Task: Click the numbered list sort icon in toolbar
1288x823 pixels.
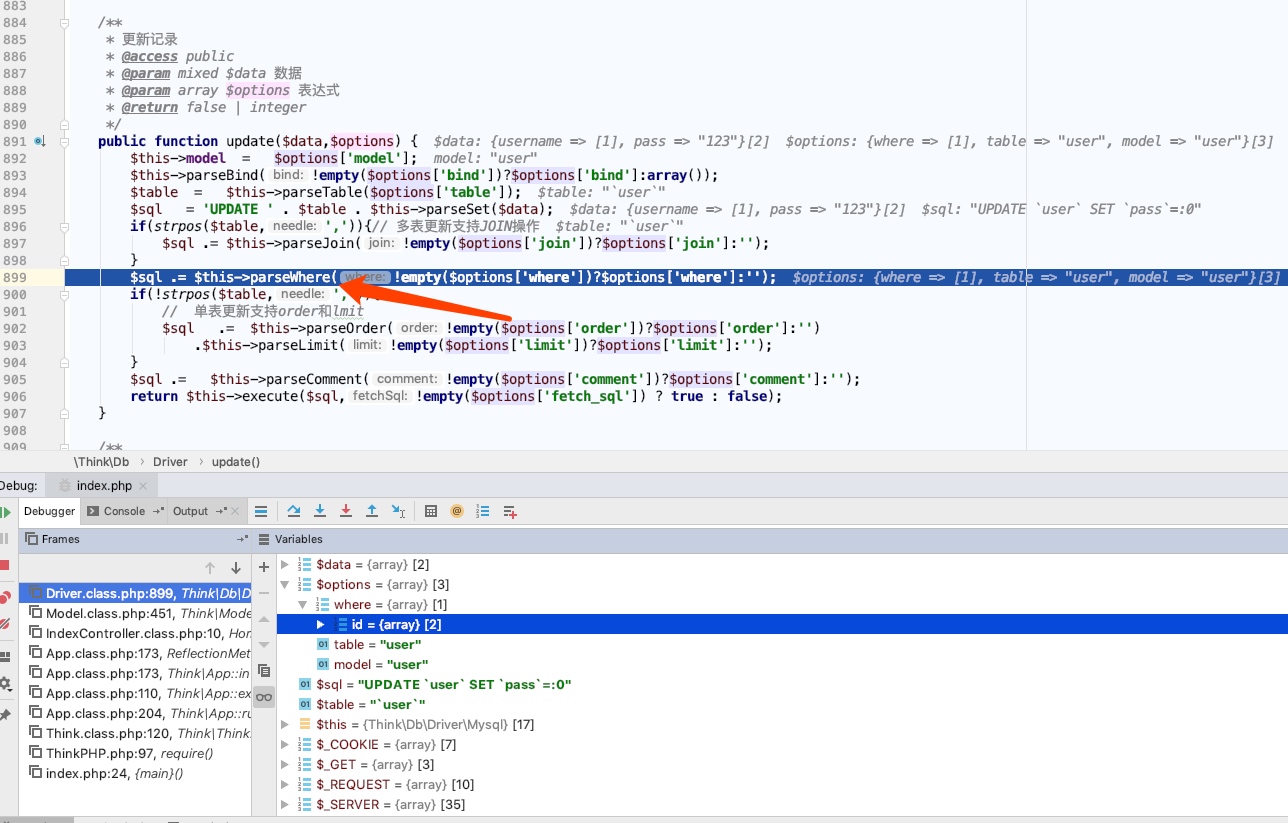Action: coord(483,511)
